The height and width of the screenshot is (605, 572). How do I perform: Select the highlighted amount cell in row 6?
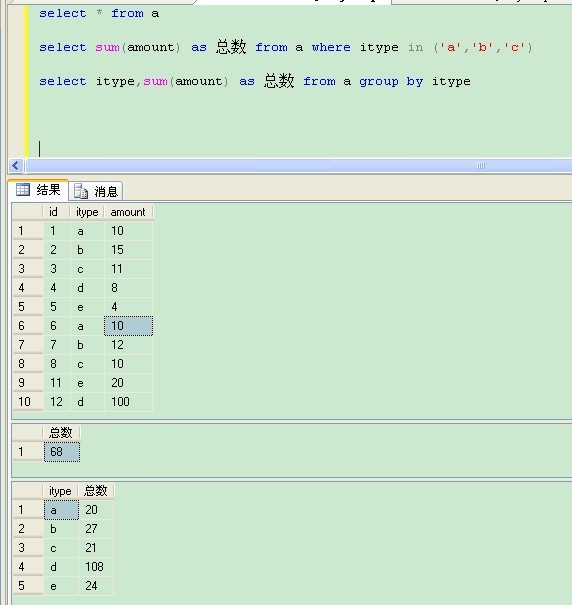(129, 326)
